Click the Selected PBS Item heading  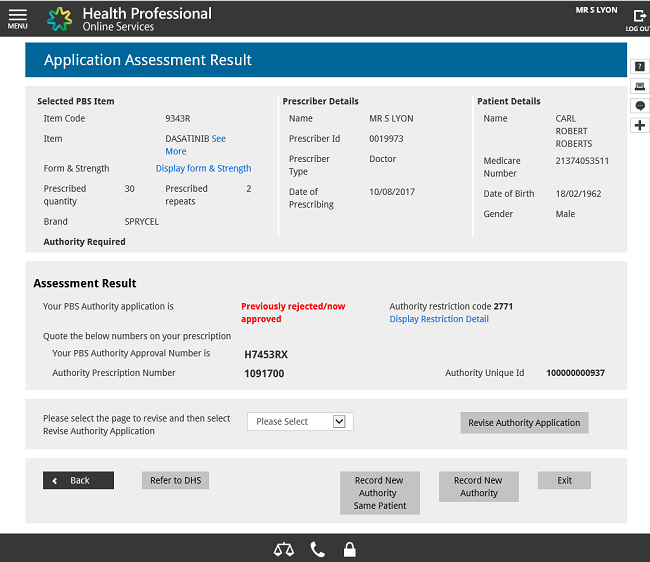[76, 101]
